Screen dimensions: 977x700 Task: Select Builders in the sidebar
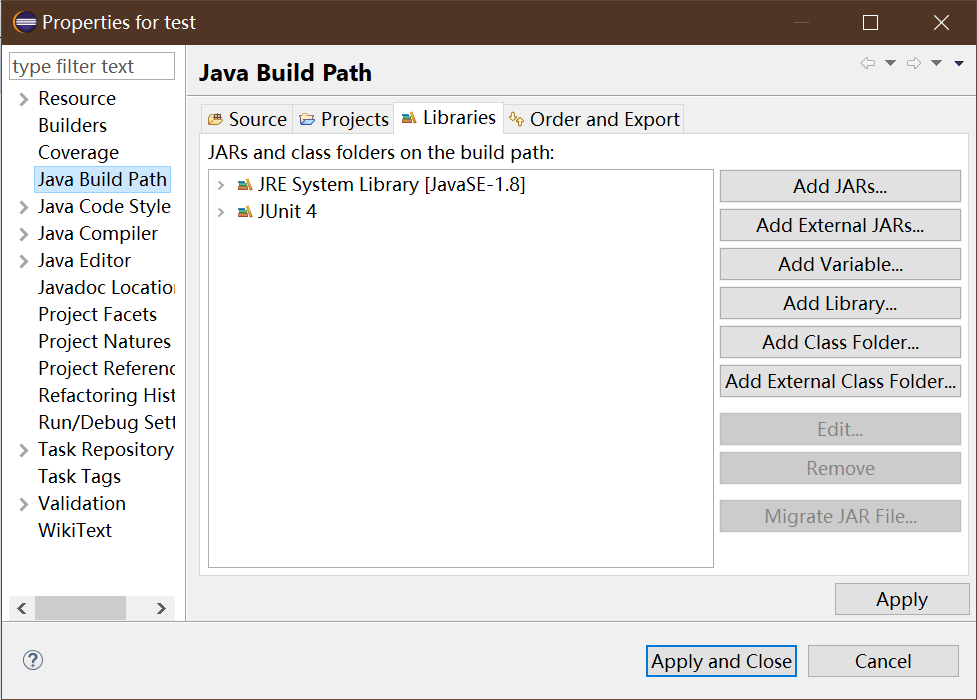72,125
